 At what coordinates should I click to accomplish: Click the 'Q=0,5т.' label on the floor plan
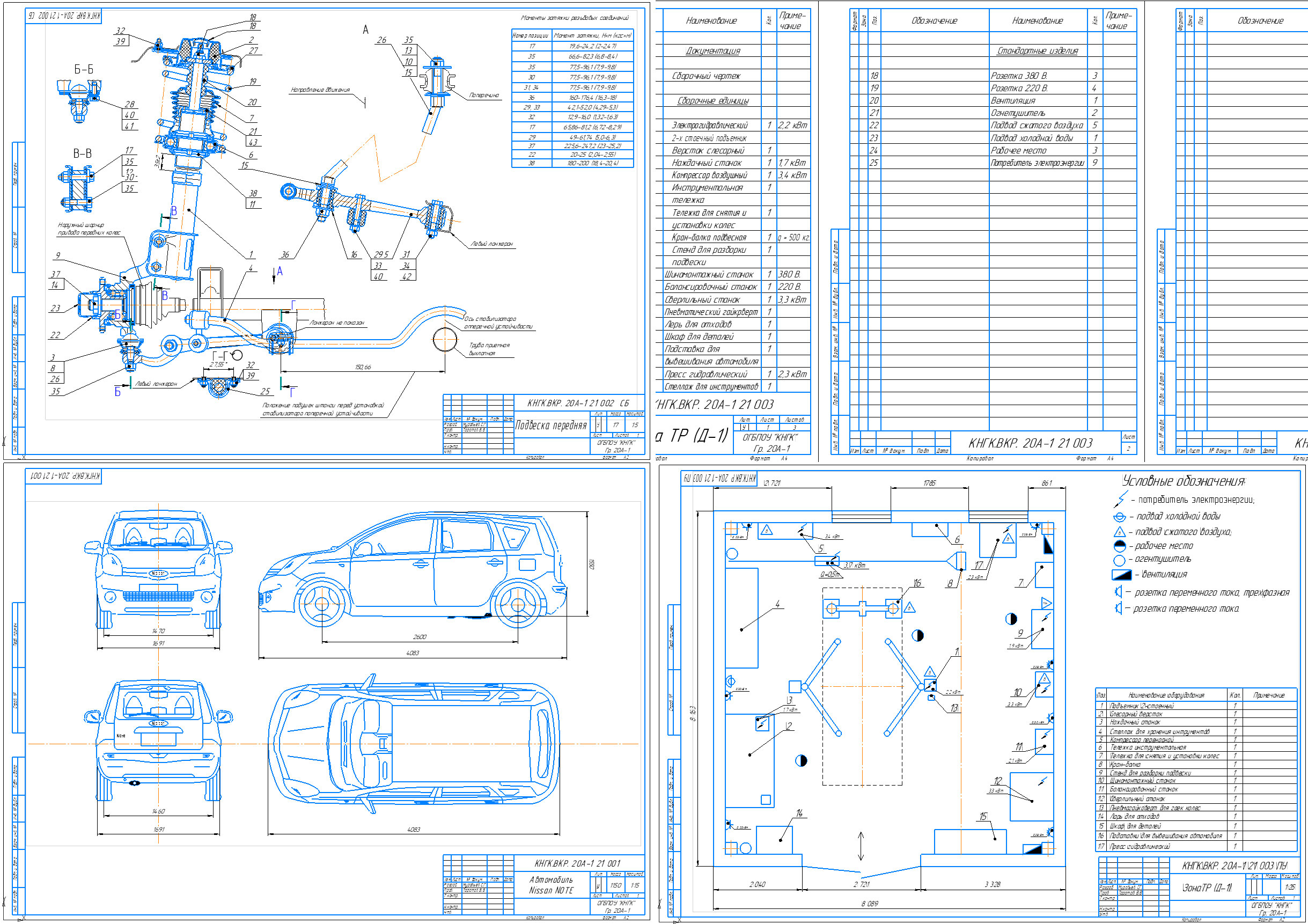pyautogui.click(x=830, y=575)
